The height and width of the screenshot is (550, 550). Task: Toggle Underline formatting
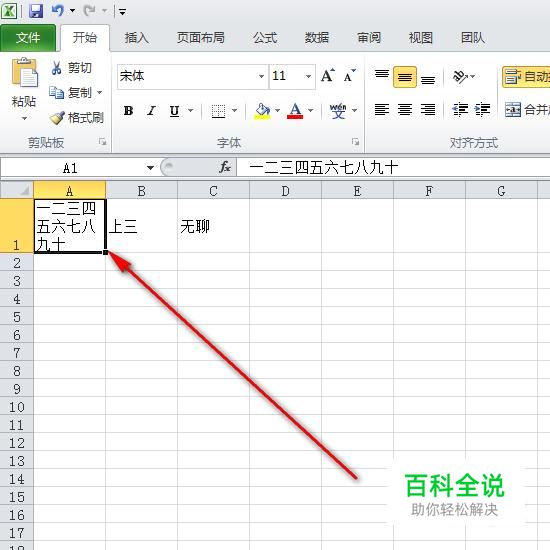coord(174,111)
